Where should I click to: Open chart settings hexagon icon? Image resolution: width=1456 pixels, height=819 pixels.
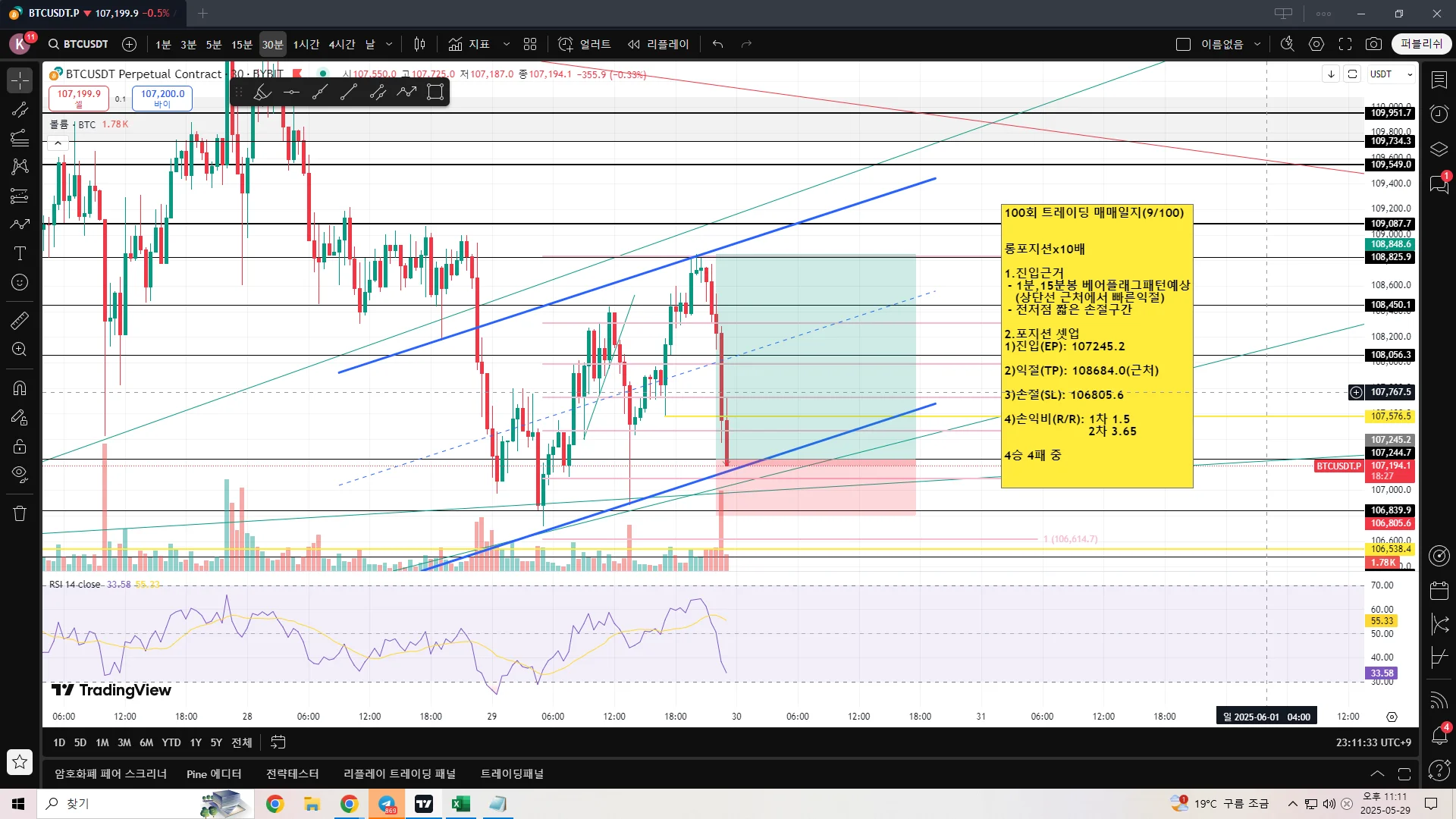[x=1316, y=44]
